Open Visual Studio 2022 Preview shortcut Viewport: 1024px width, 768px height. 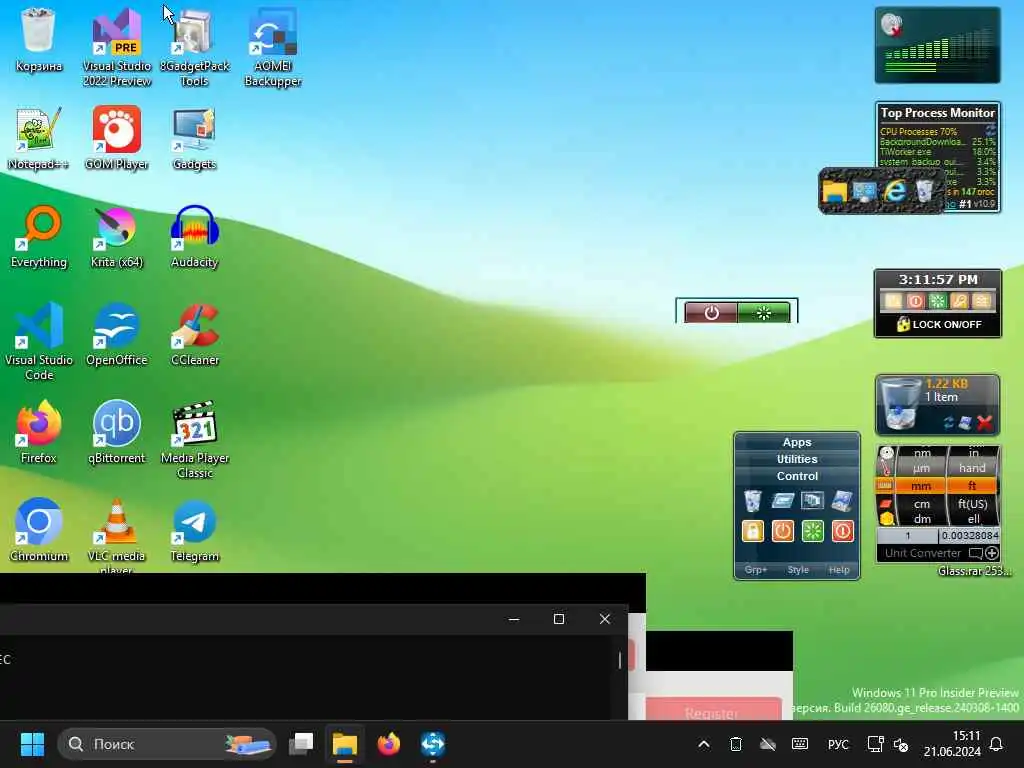click(x=117, y=47)
